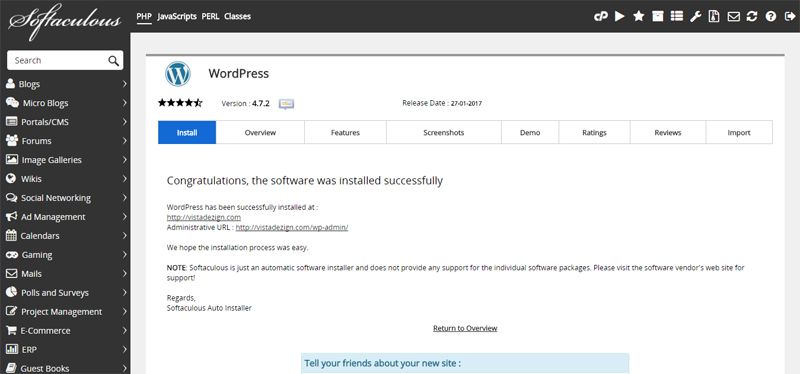This screenshot has height=374, width=800.
Task: Expand the Blogs category chevron
Action: (124, 84)
